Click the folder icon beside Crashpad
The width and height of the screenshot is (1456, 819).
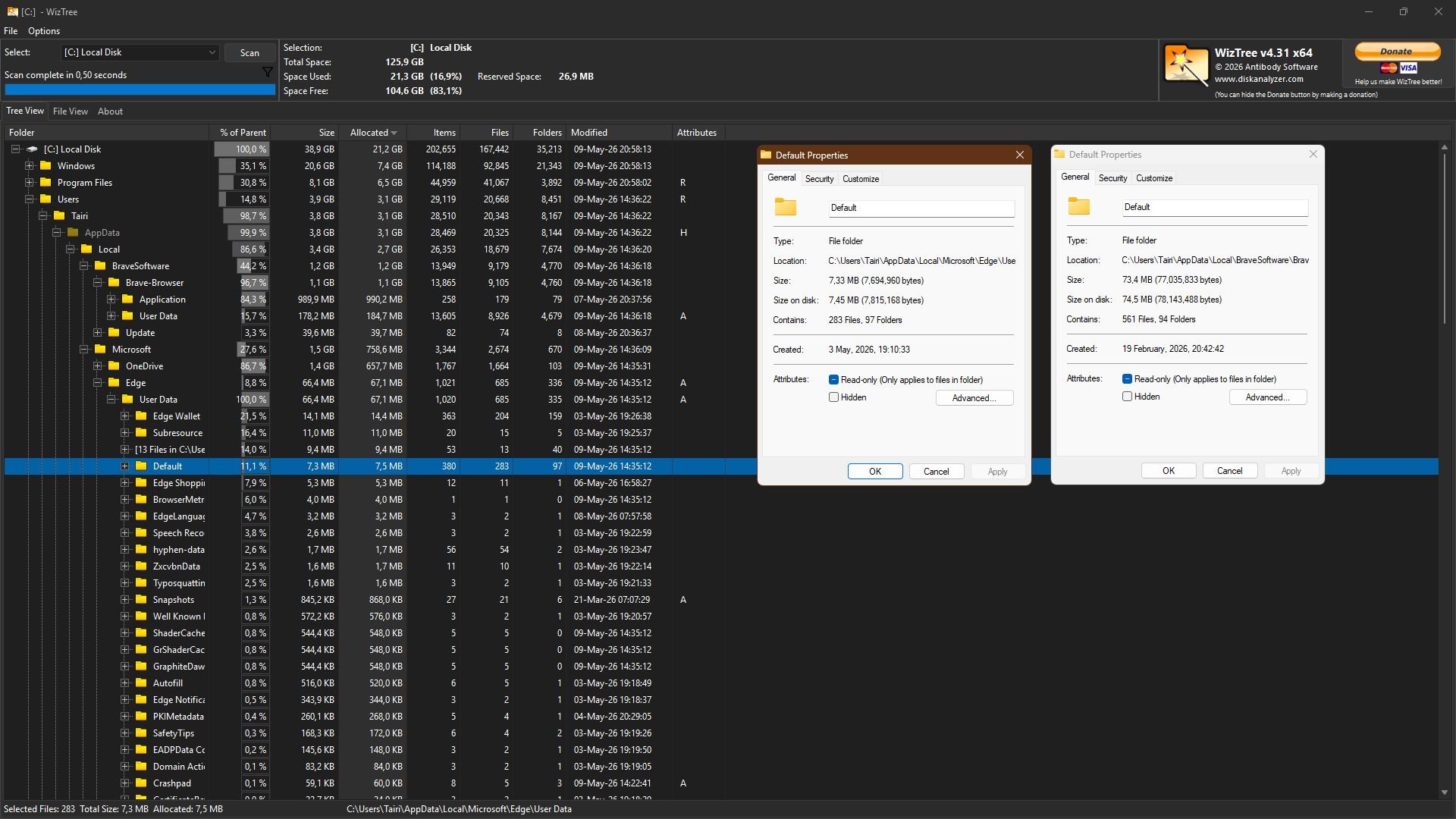click(141, 783)
